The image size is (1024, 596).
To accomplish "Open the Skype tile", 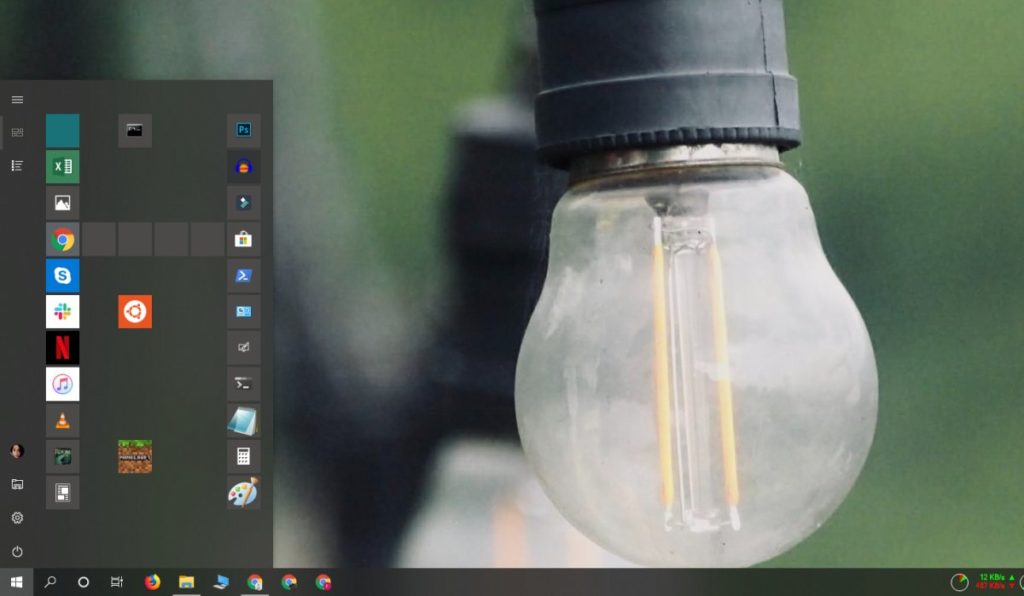I will 62,275.
